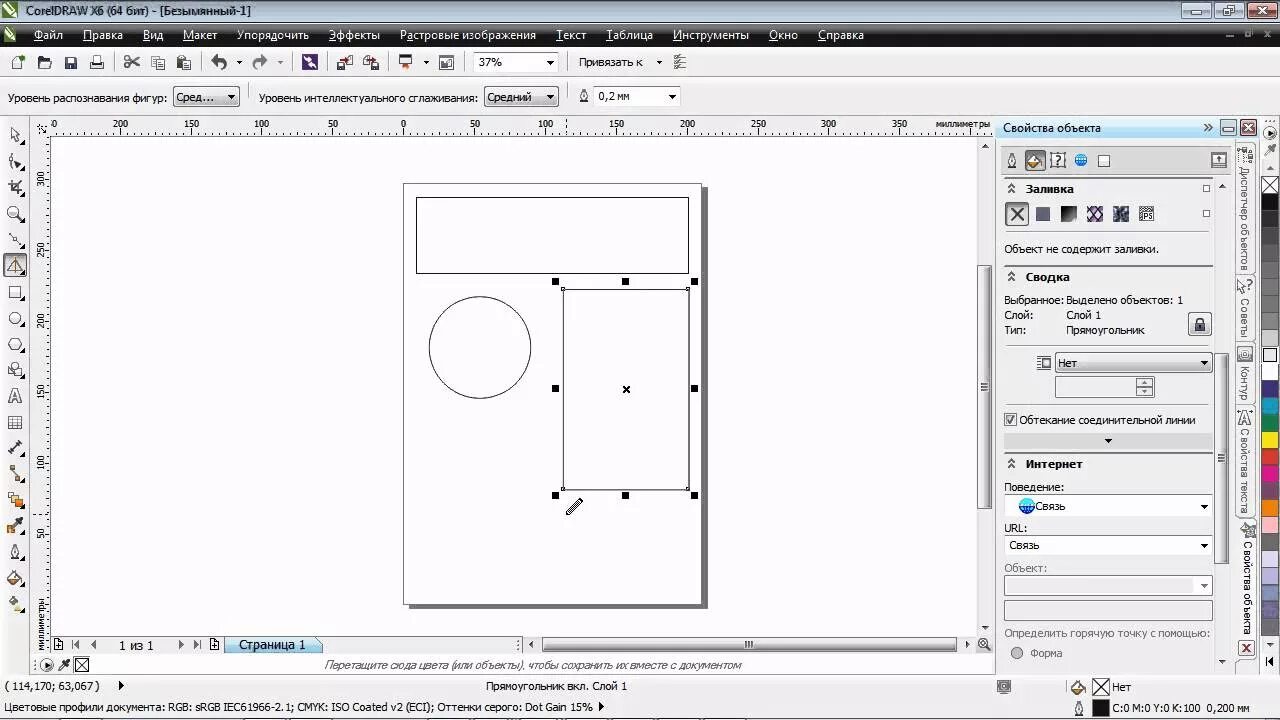
Task: Switch to Страница 1 page tab
Action: [272, 645]
